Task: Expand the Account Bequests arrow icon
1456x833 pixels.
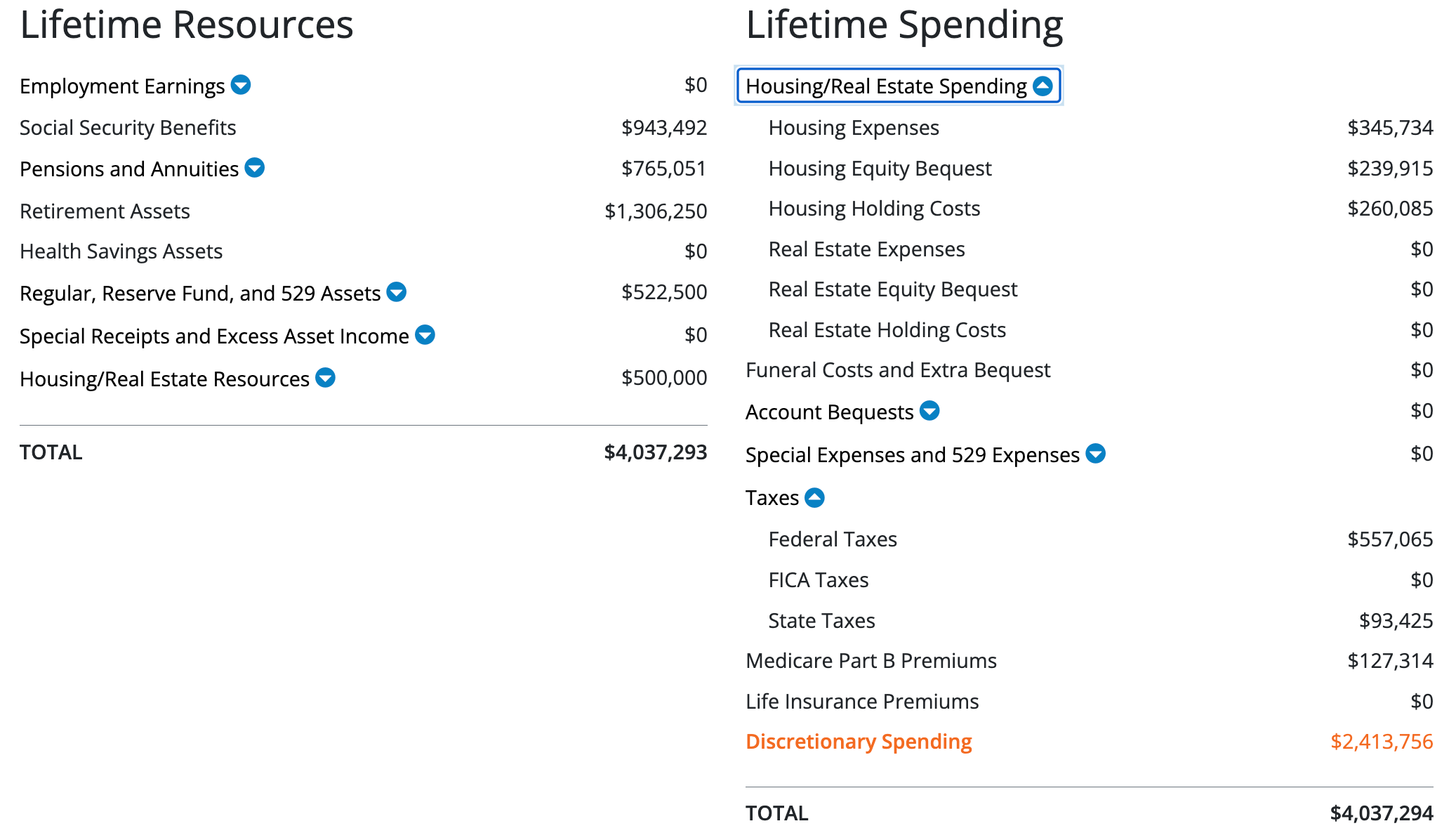Action: [x=929, y=411]
